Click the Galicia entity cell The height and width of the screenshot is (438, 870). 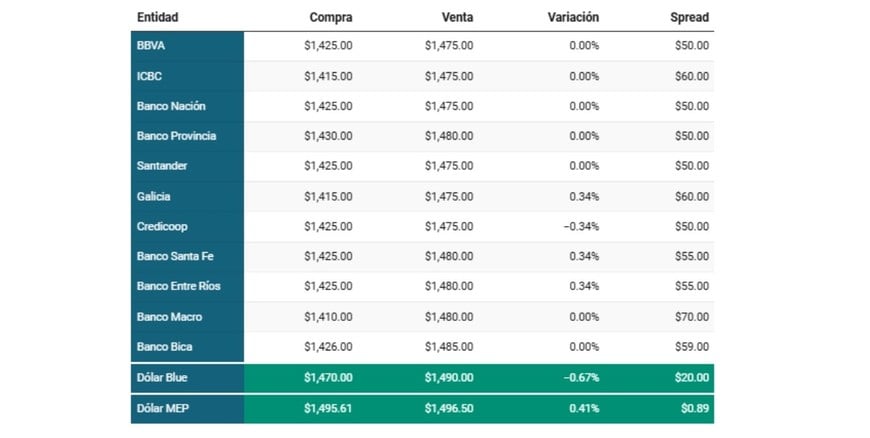pos(155,196)
